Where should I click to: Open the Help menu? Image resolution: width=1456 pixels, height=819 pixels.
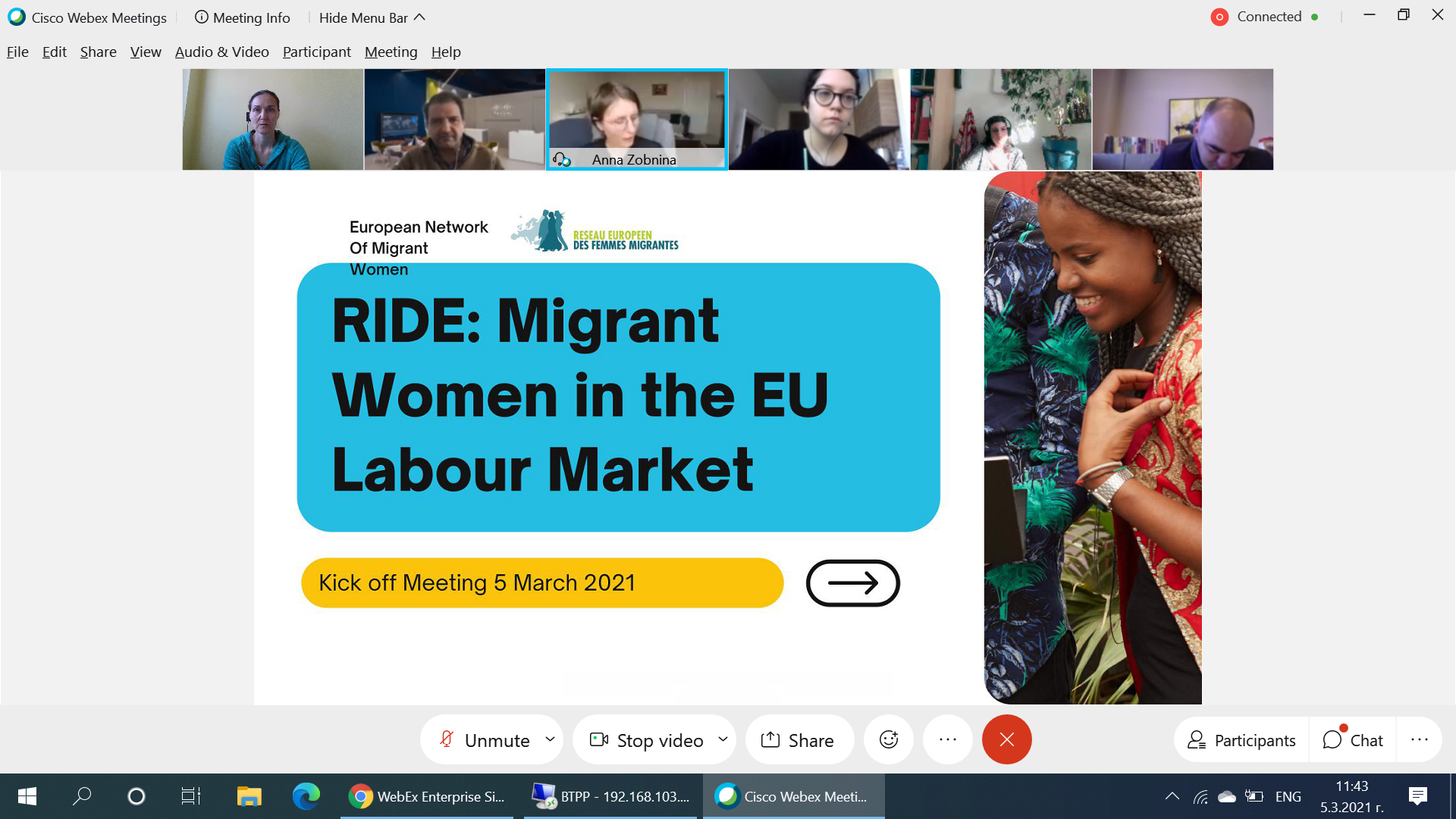click(x=446, y=52)
